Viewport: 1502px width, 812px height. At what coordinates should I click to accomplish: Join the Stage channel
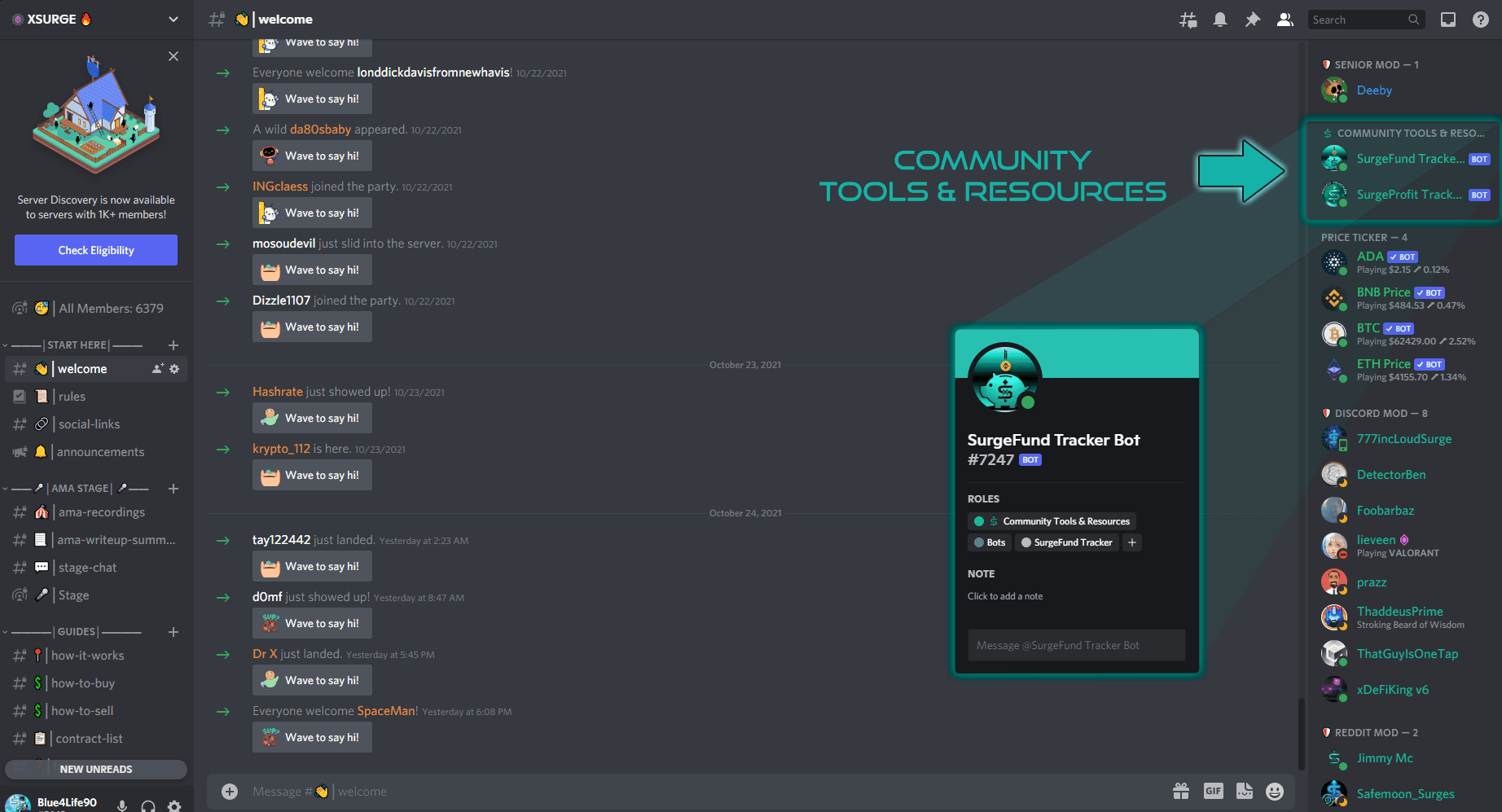point(96,595)
